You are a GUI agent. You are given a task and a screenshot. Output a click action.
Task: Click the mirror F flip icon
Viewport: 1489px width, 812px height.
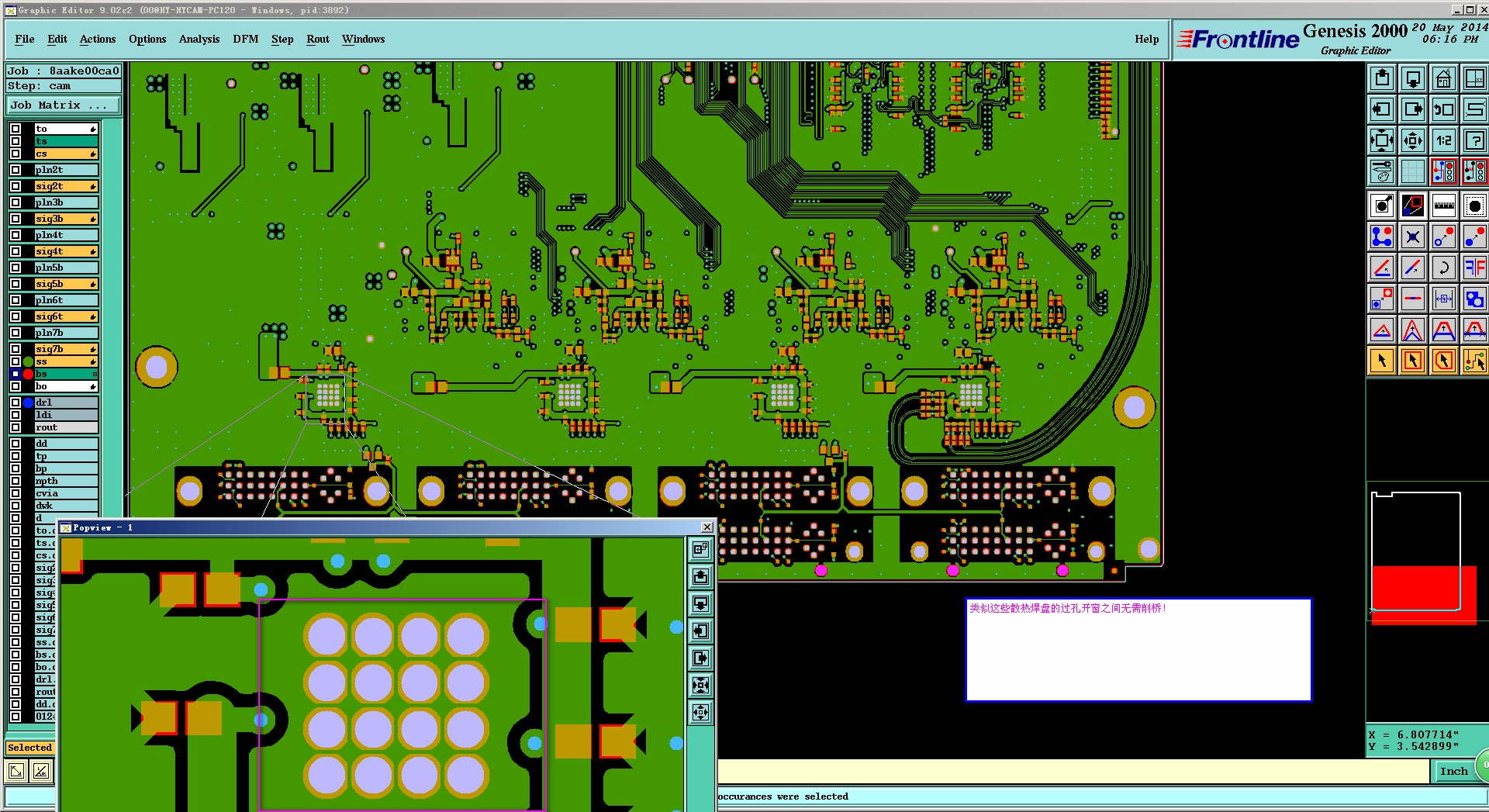[1474, 268]
